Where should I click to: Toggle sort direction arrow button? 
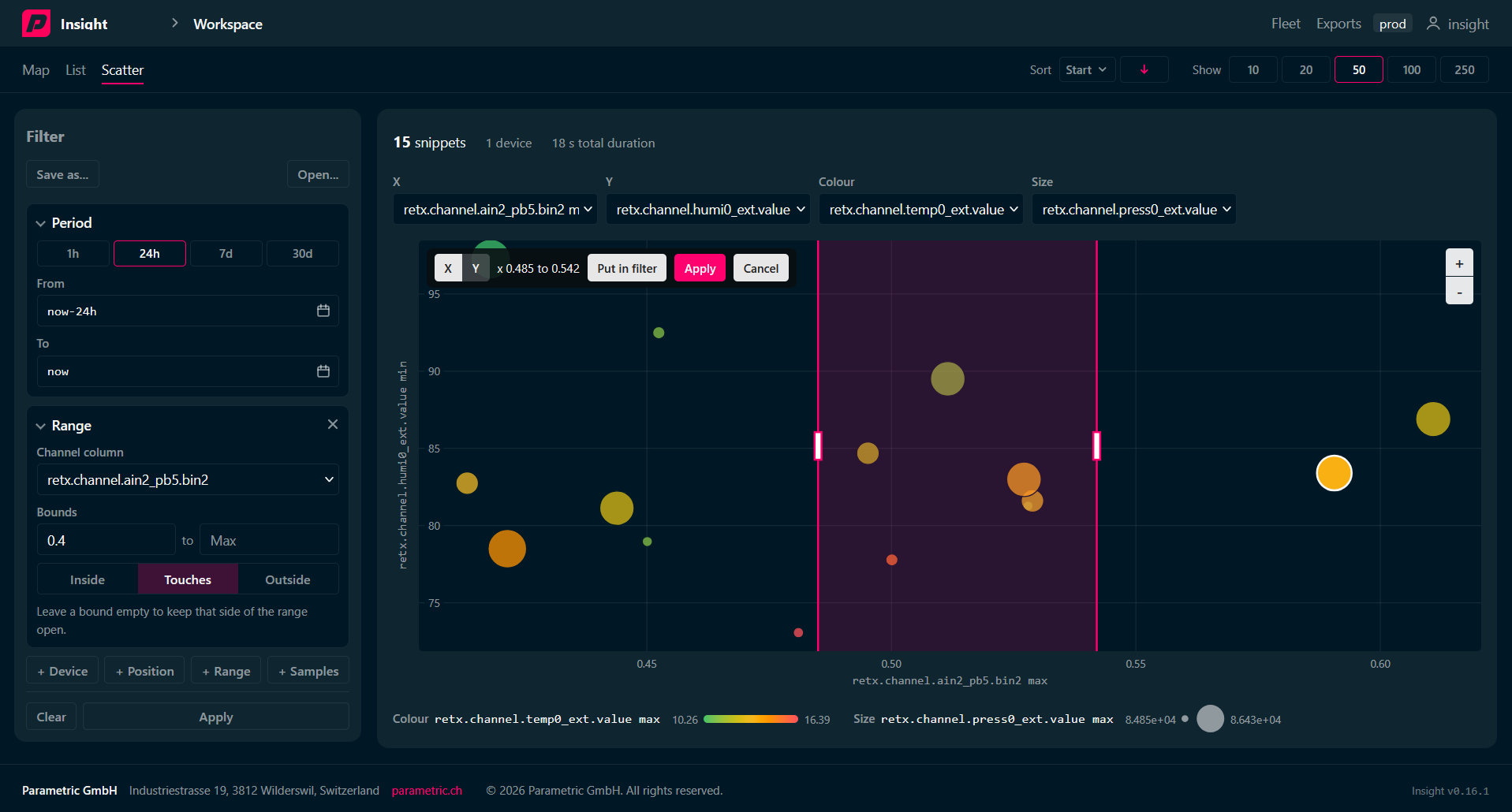[x=1144, y=70]
